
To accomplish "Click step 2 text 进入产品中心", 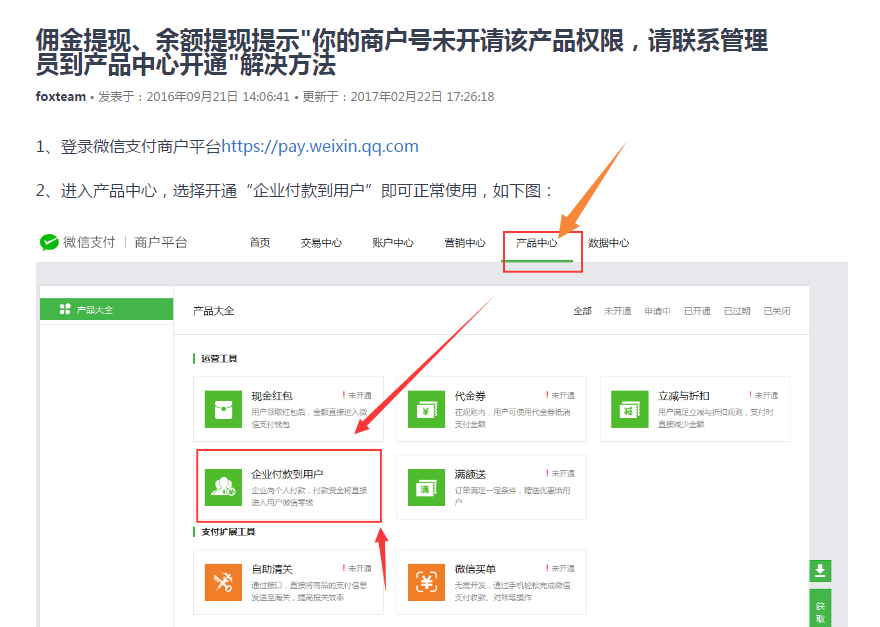I will 108,191.
